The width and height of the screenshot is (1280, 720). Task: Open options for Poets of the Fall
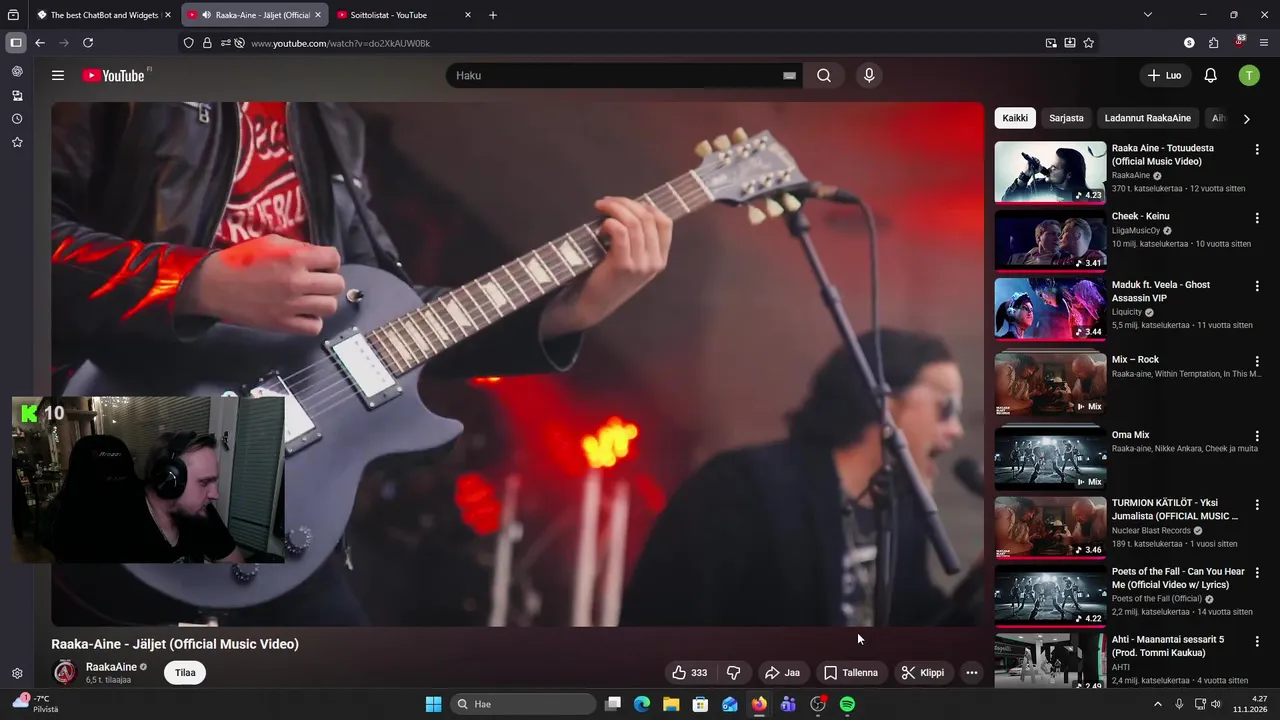(x=1257, y=572)
